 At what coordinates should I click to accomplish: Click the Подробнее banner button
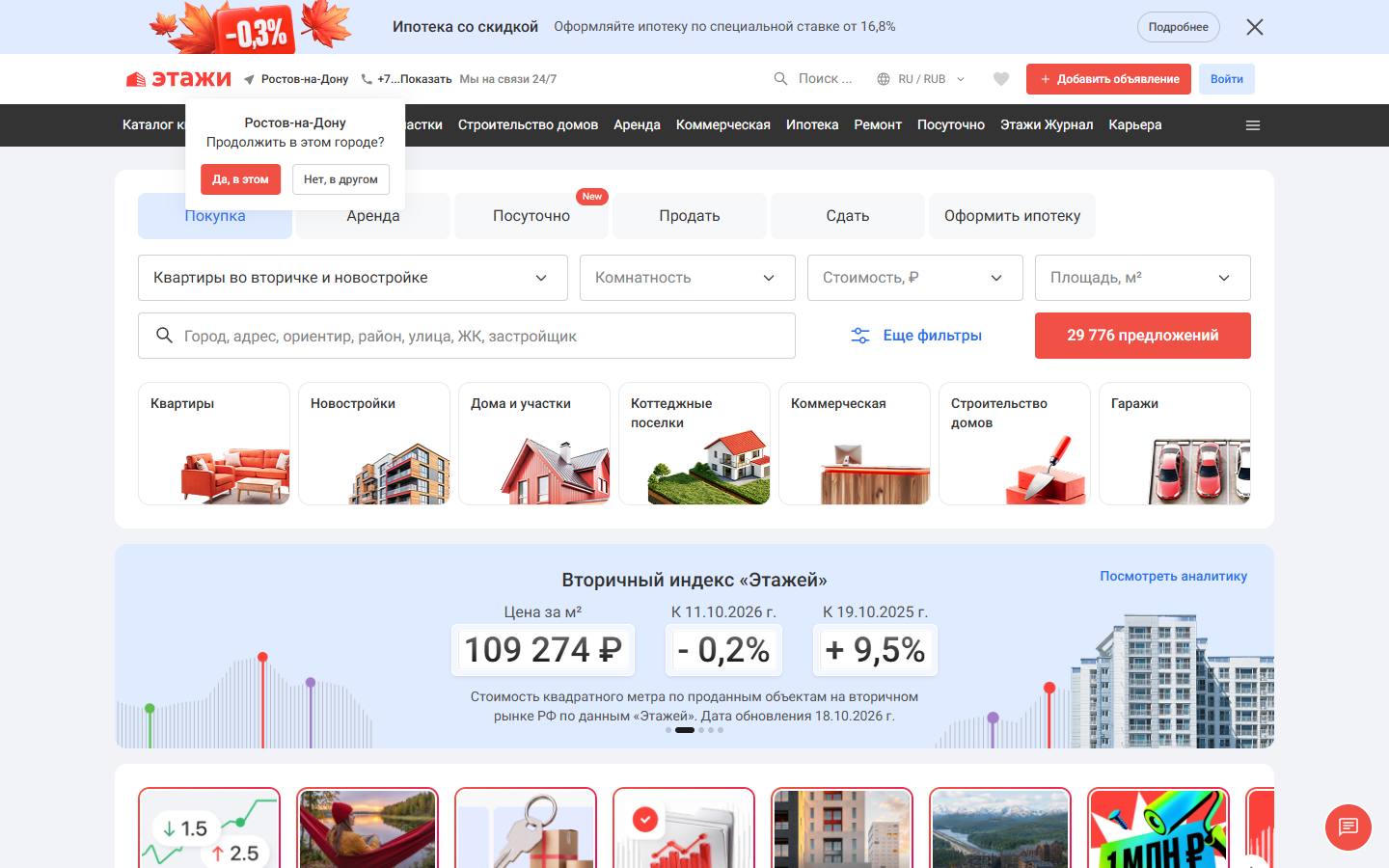click(x=1178, y=27)
